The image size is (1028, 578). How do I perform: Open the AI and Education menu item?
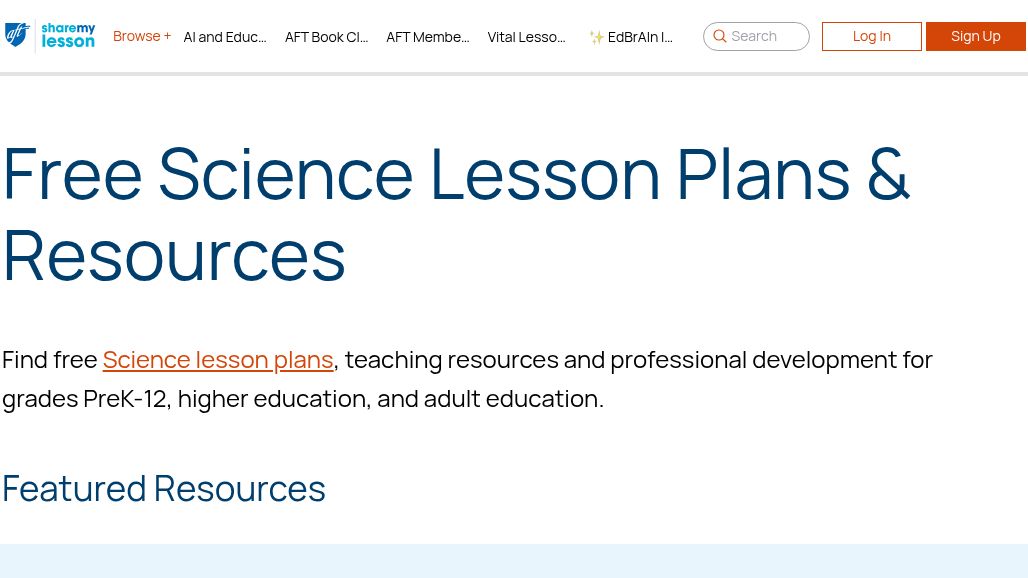pyautogui.click(x=224, y=37)
